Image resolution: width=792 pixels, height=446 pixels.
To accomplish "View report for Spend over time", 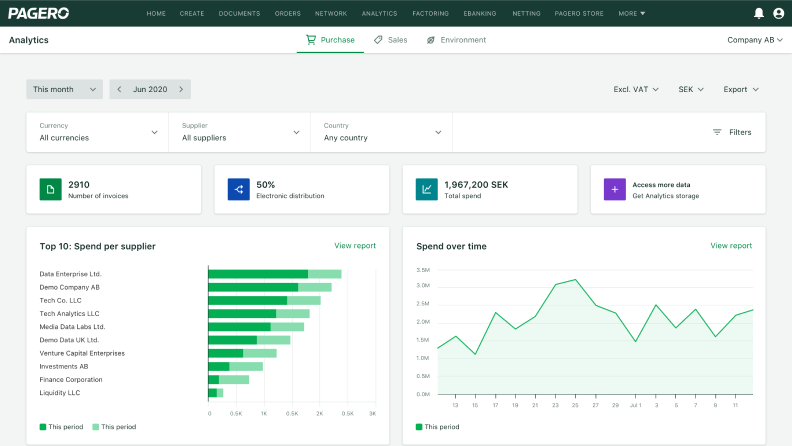I will tap(731, 245).
